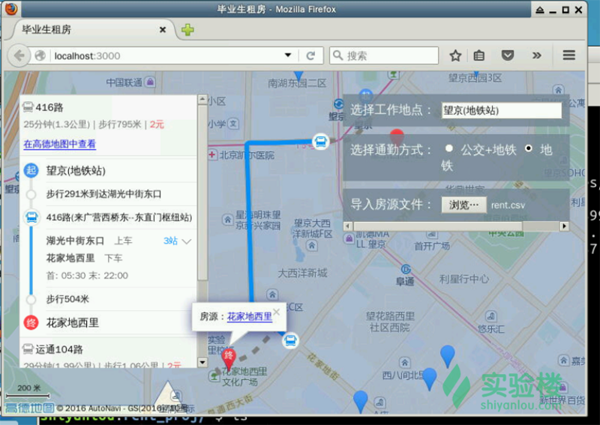The image size is (600, 425).
Task: Click the 阜通 subway station icon
Action: pos(406,269)
